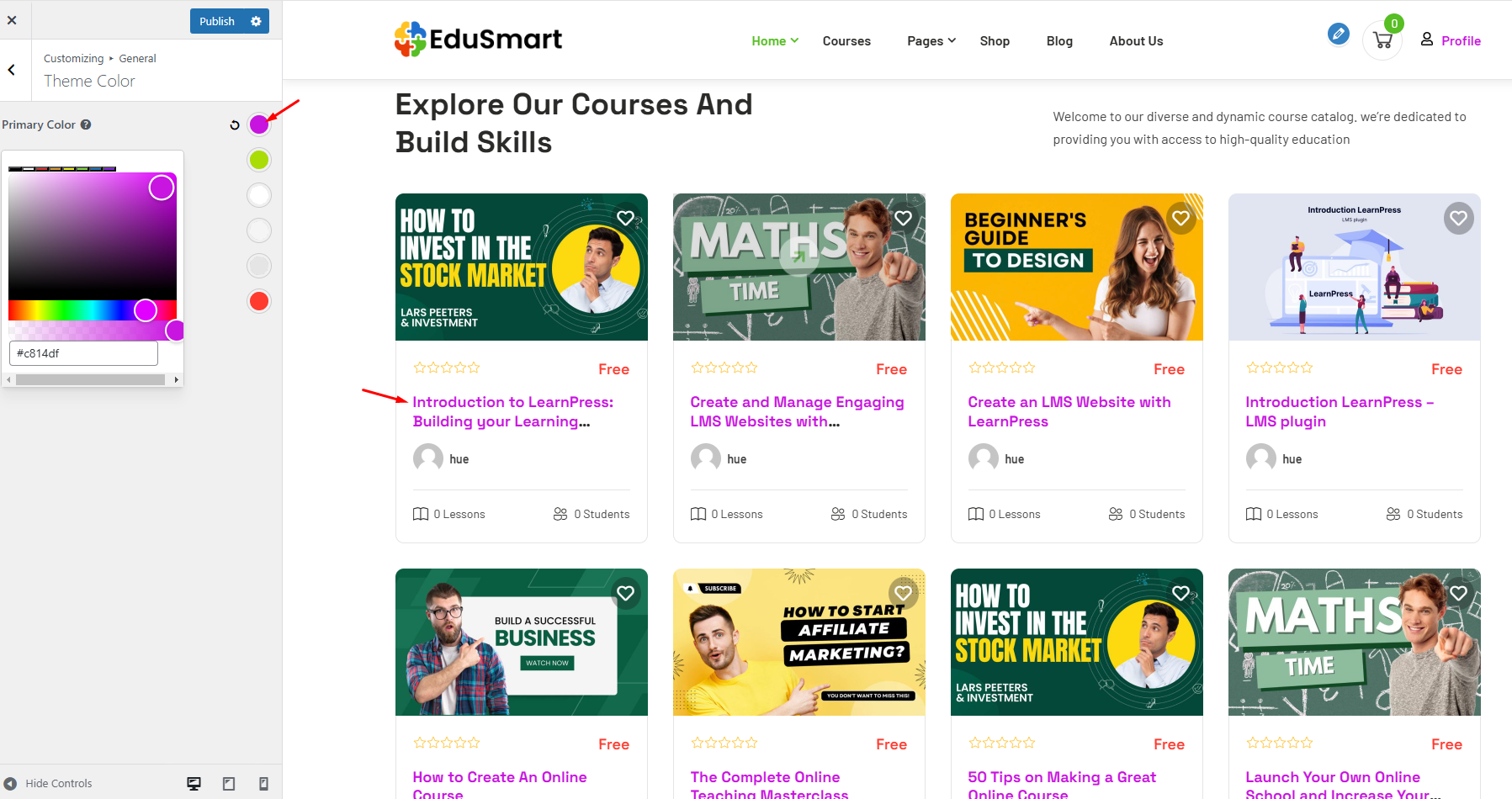This screenshot has height=799, width=1512.
Task: Open the Shop menu item
Action: click(x=995, y=40)
